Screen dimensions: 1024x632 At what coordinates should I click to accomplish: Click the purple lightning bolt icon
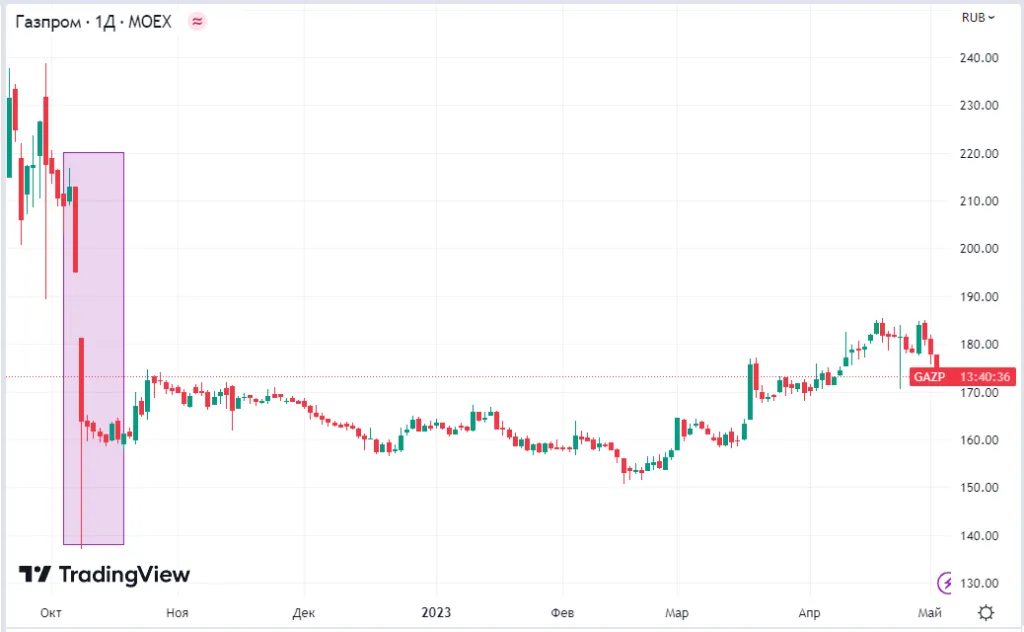tap(944, 582)
